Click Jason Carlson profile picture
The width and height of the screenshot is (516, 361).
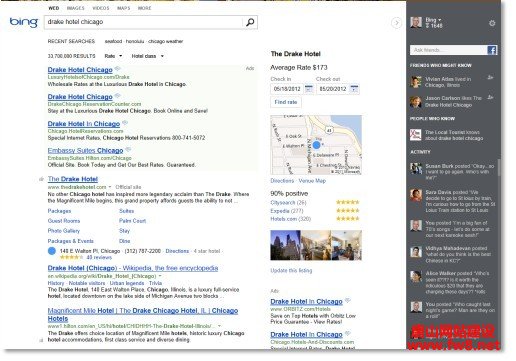(416, 101)
